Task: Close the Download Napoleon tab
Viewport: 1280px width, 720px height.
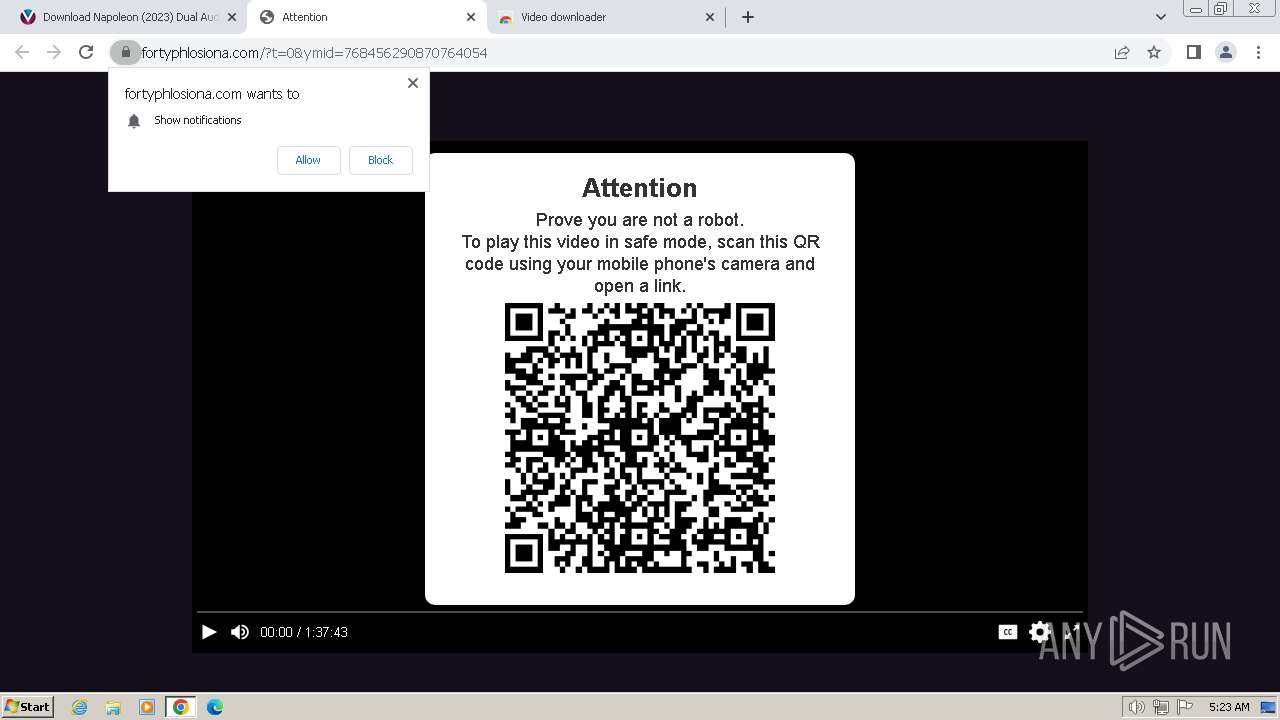Action: coord(232,17)
